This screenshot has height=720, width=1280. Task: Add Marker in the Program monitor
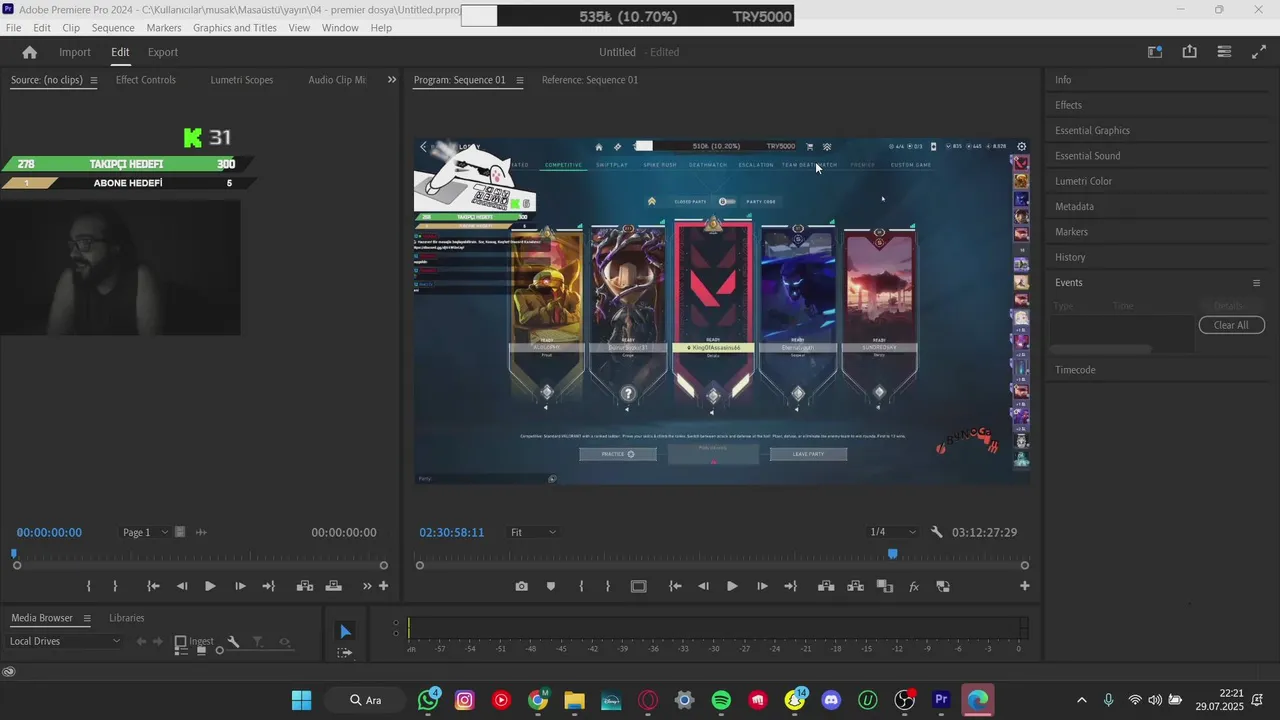(x=550, y=586)
